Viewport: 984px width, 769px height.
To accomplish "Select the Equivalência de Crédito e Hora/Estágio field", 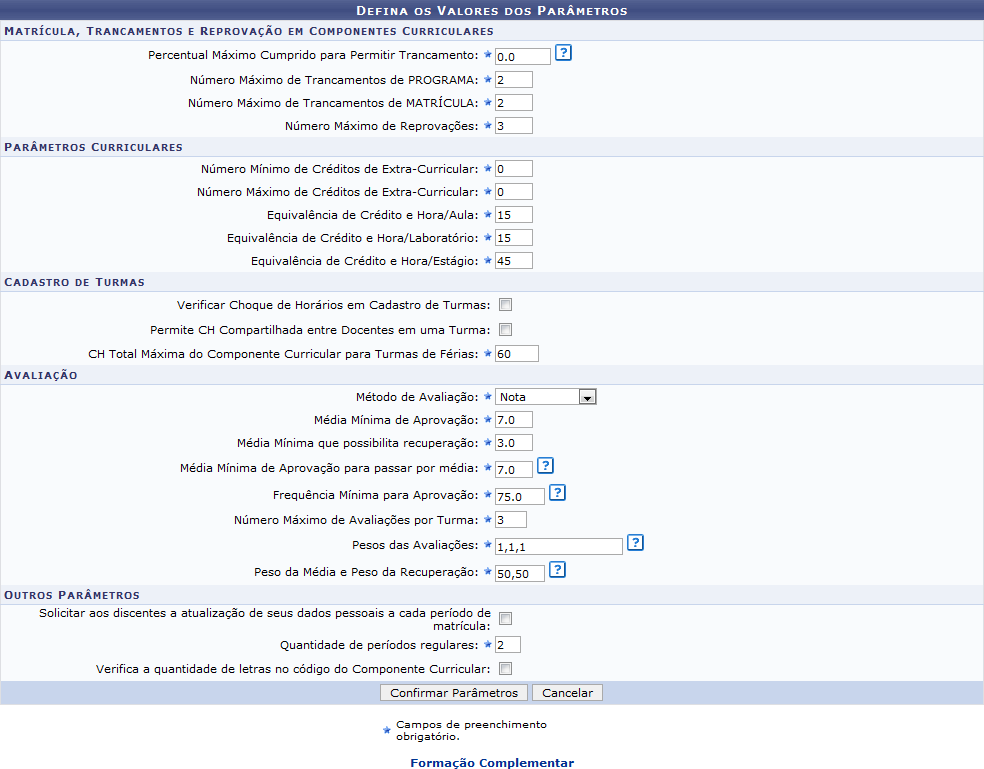I will click(x=513, y=261).
